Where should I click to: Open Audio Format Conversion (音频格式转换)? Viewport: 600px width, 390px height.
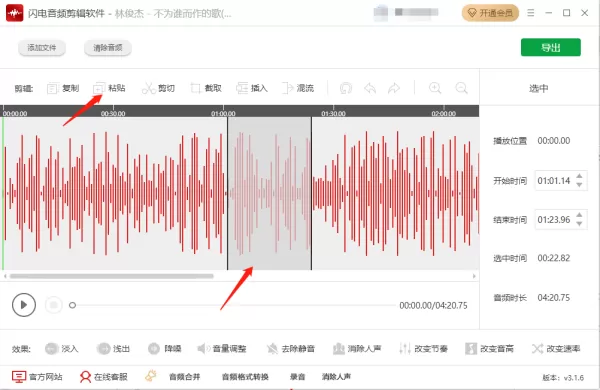245,377
